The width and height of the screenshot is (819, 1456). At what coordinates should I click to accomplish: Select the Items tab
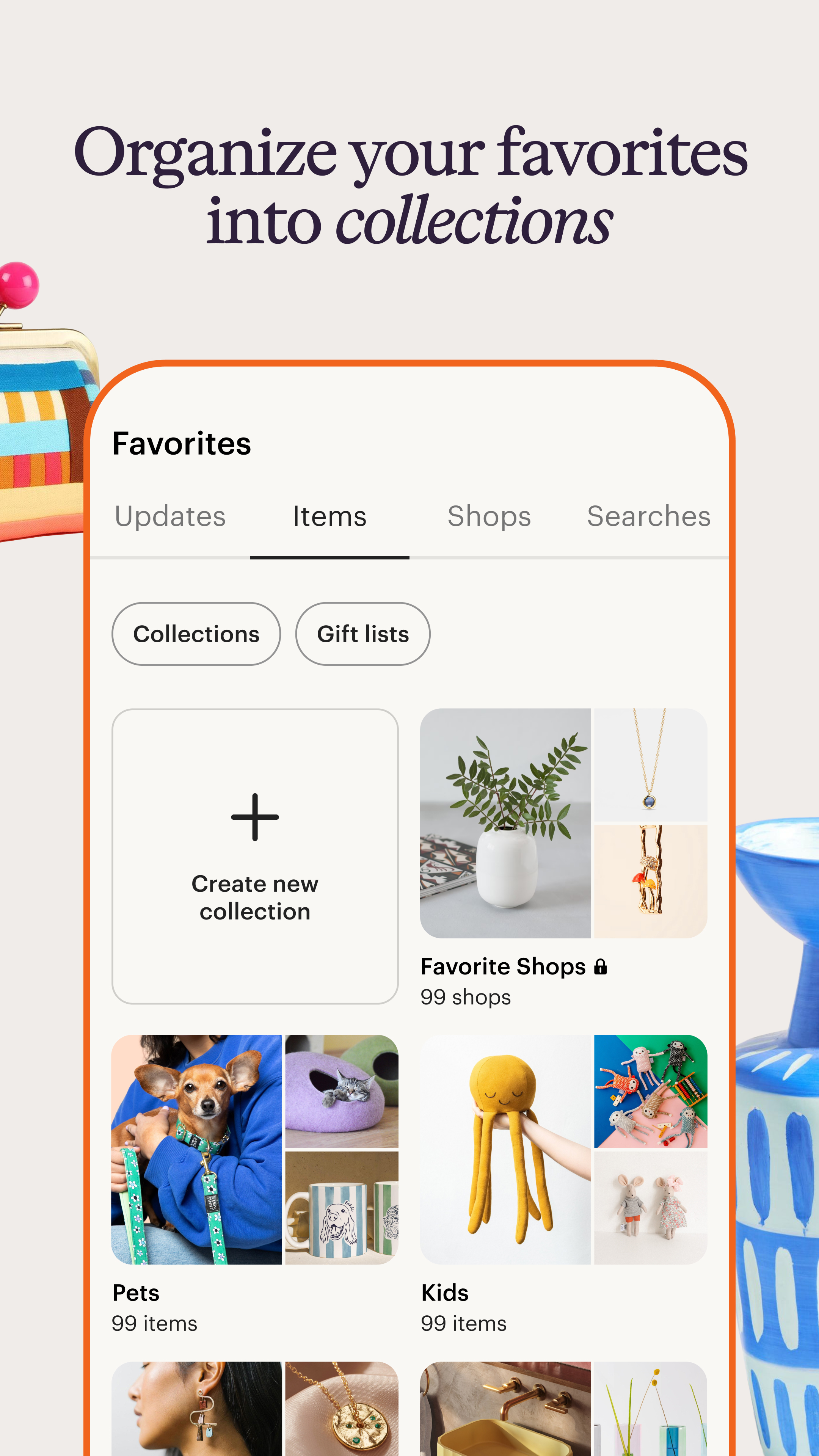(329, 516)
